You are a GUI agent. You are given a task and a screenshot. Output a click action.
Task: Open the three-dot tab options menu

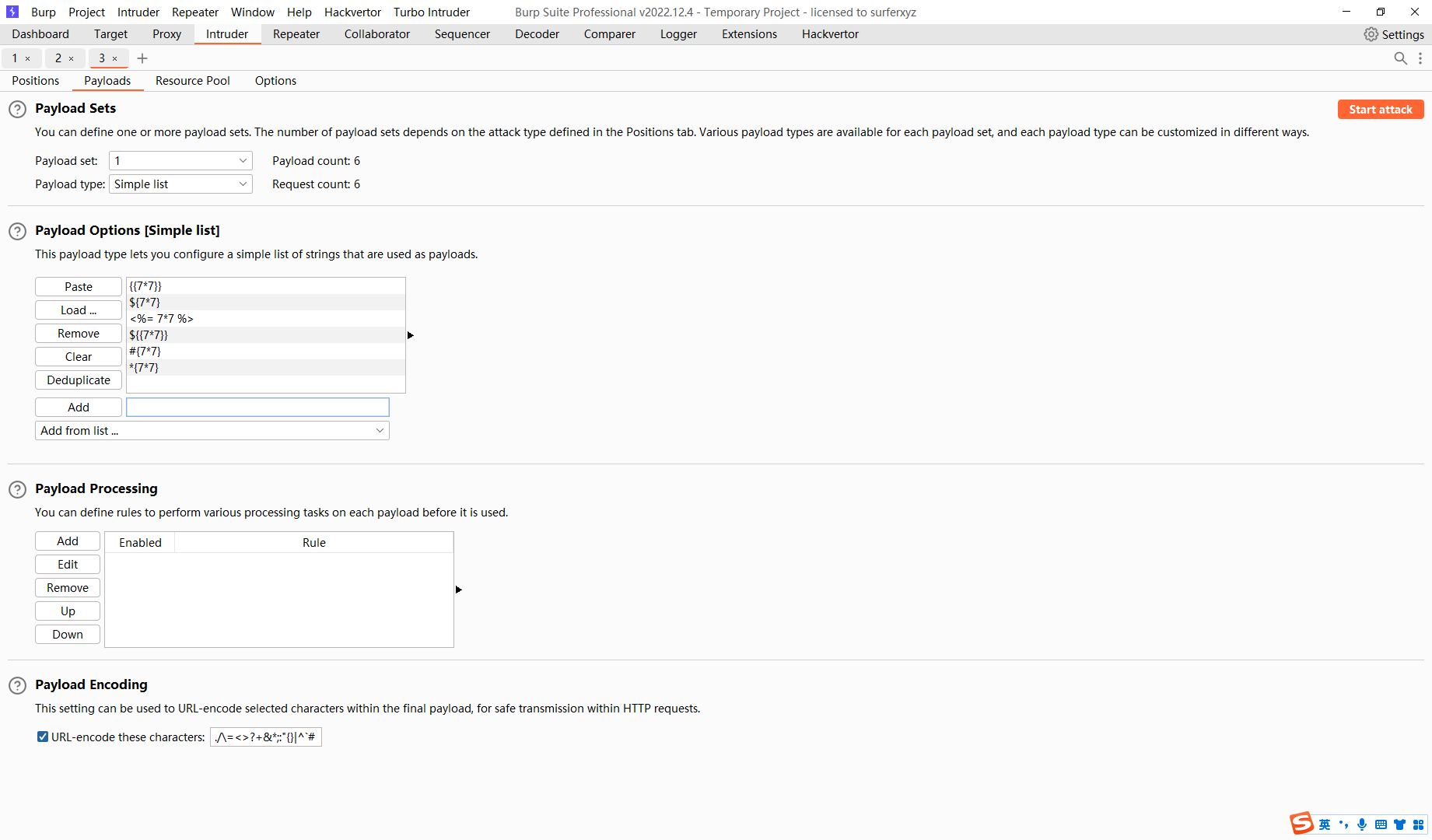click(x=1420, y=58)
